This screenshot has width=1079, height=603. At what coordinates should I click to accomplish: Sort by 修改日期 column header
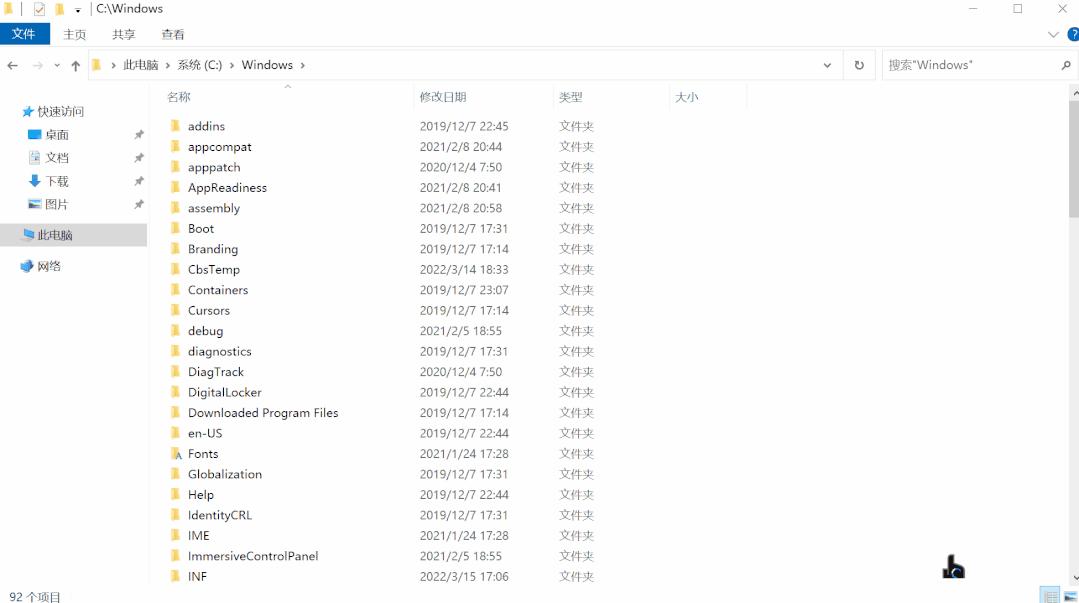tap(443, 97)
